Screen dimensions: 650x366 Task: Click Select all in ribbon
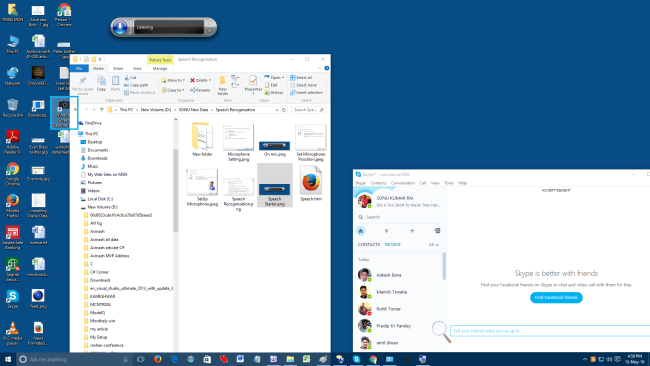[x=301, y=78]
